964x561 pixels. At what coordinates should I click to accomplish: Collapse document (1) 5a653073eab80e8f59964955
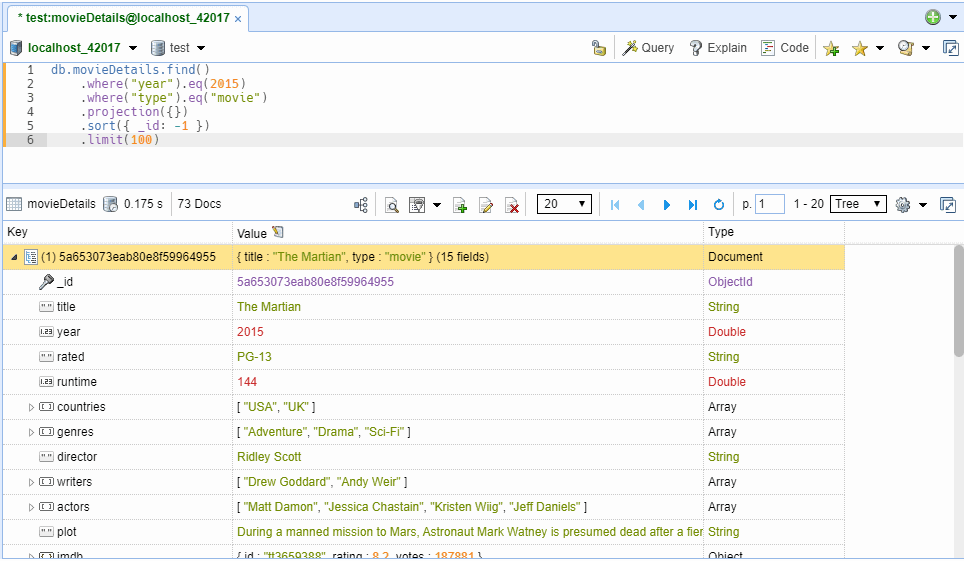[14, 258]
